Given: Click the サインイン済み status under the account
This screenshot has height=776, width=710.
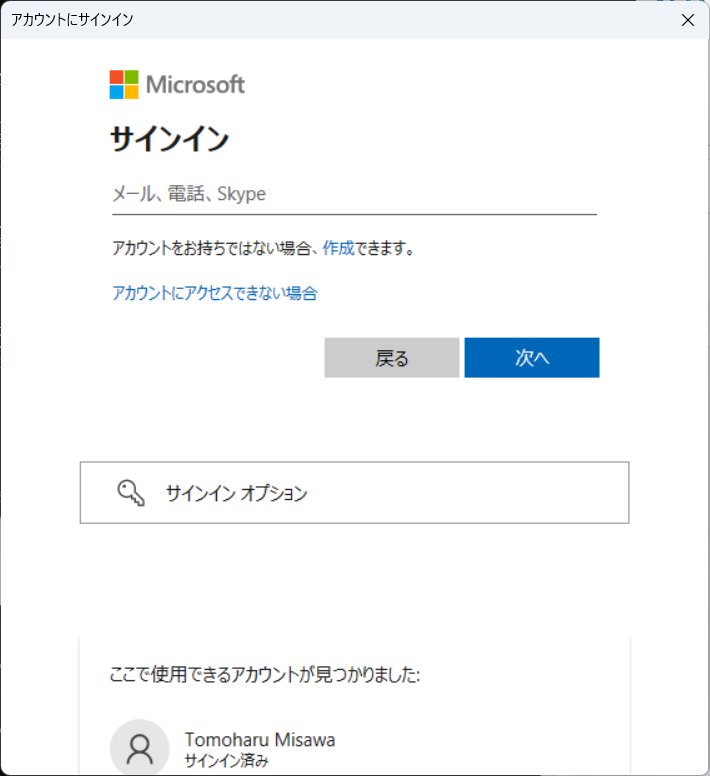Looking at the screenshot, I should click(x=227, y=761).
